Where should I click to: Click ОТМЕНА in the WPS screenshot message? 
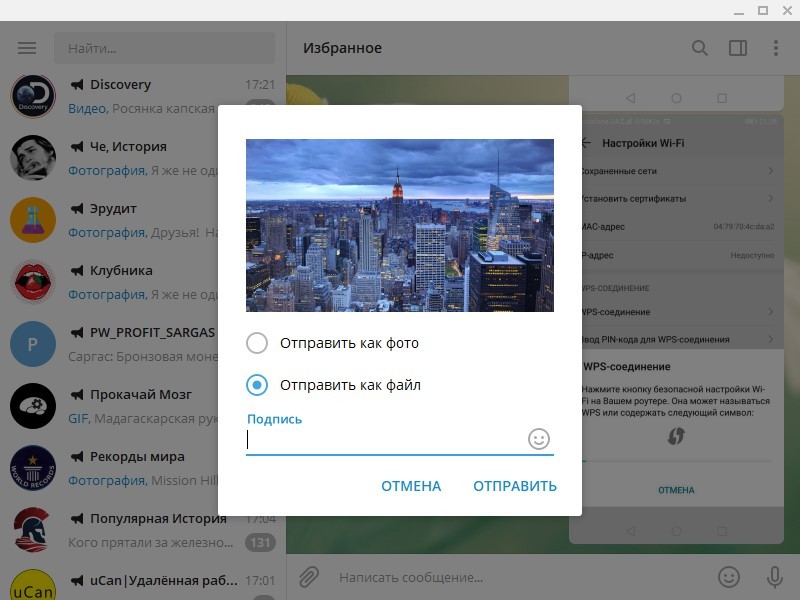(676, 490)
